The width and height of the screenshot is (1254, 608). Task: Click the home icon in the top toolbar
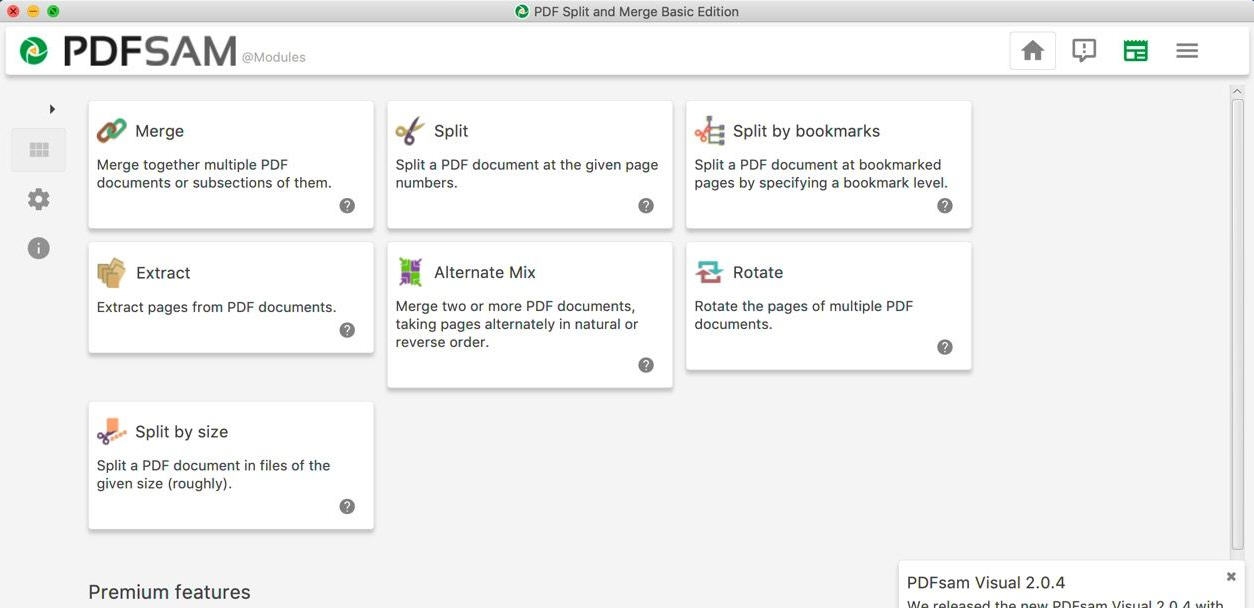[x=1032, y=49]
